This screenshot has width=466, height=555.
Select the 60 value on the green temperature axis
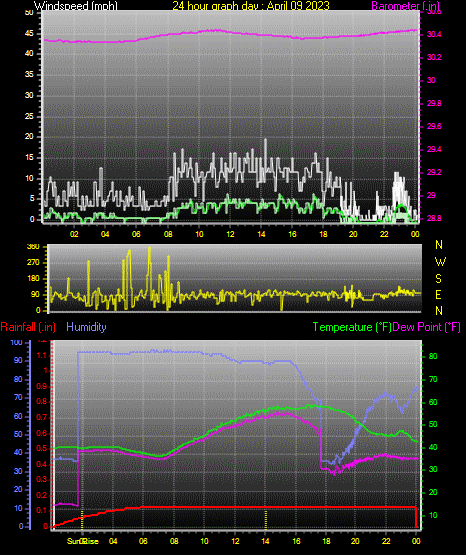[433, 402]
